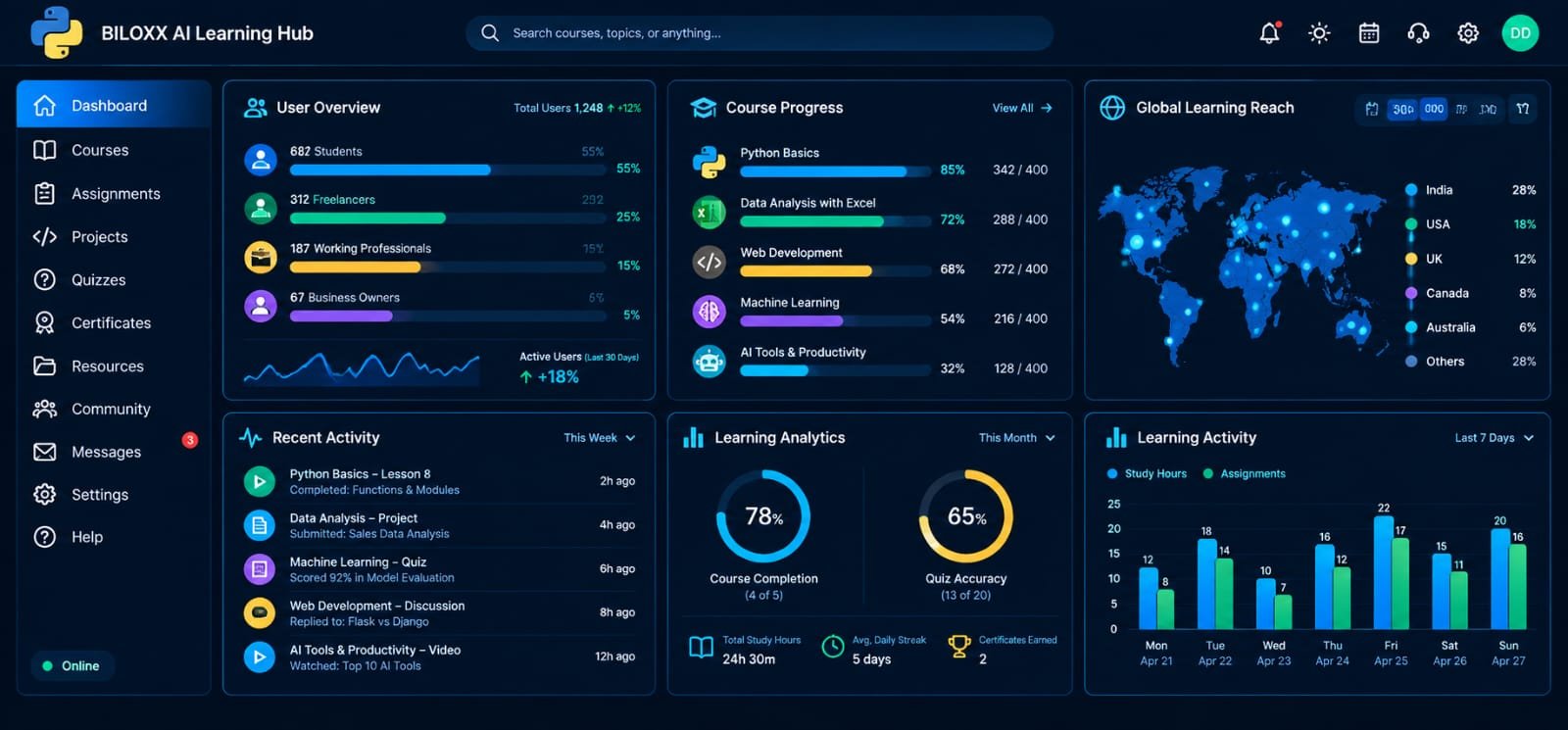
Task: Toggle the Online status indicator
Action: (x=72, y=666)
